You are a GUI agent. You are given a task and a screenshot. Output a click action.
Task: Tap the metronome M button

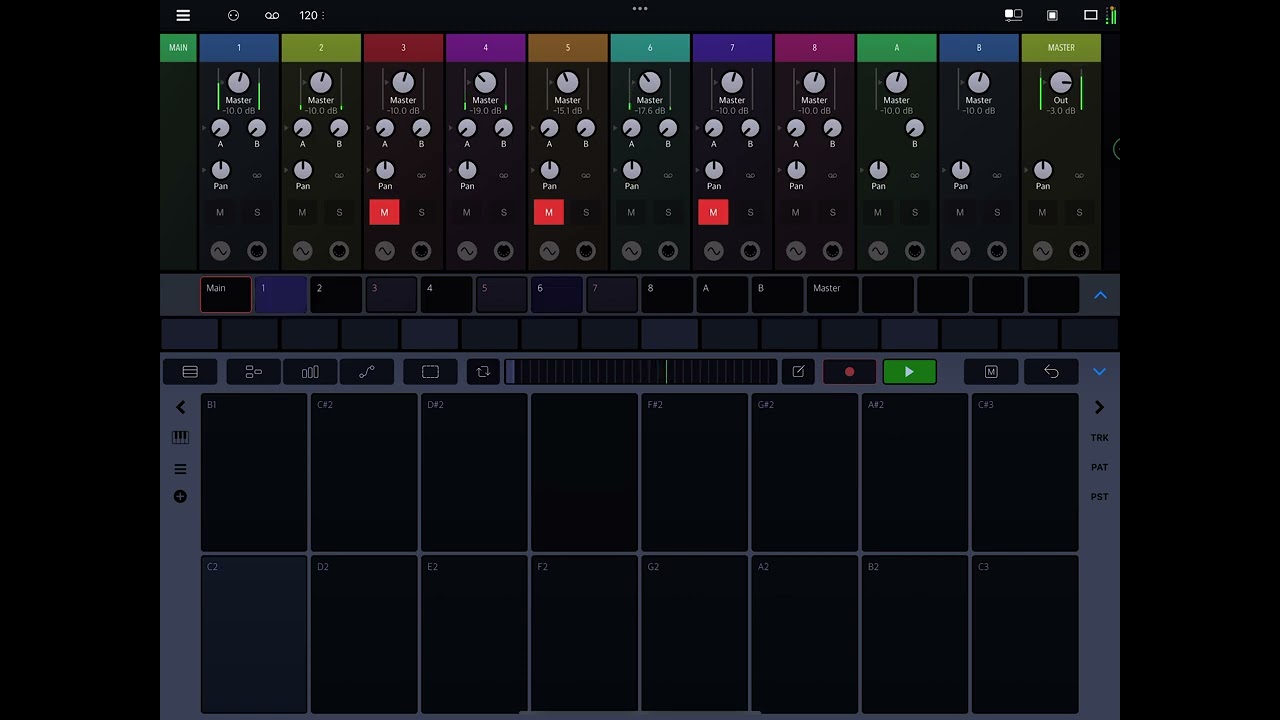pyautogui.click(x=991, y=372)
